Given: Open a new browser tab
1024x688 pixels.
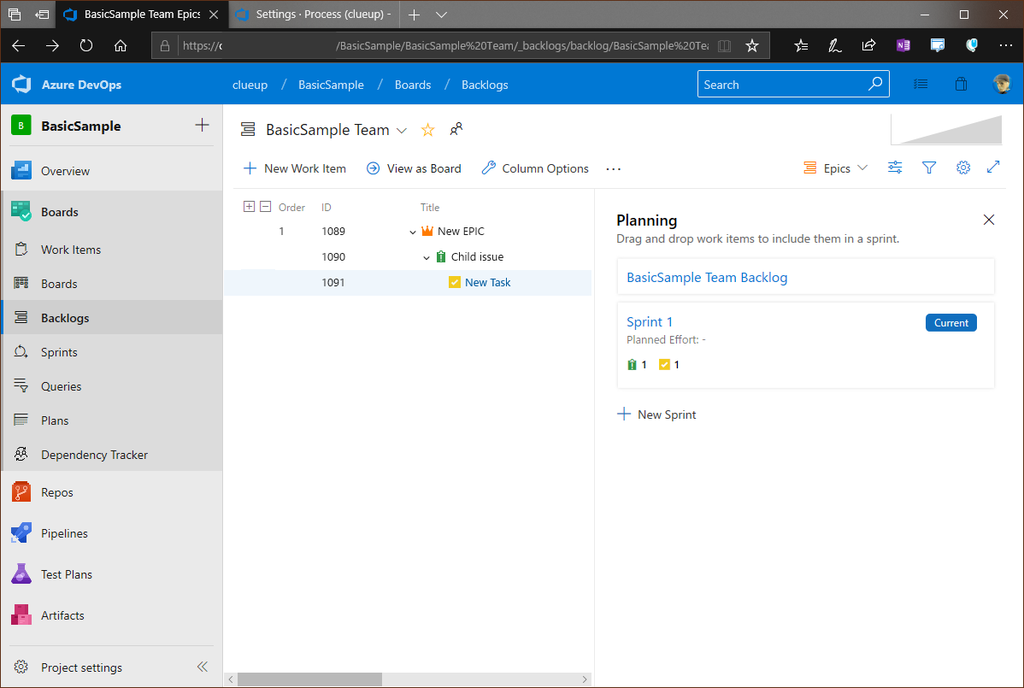Looking at the screenshot, I should coord(414,14).
